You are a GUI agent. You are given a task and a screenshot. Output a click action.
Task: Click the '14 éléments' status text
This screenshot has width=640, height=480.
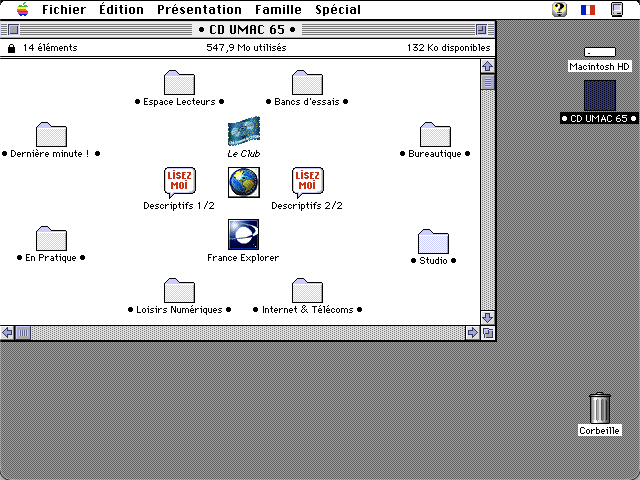pyautogui.click(x=50, y=48)
